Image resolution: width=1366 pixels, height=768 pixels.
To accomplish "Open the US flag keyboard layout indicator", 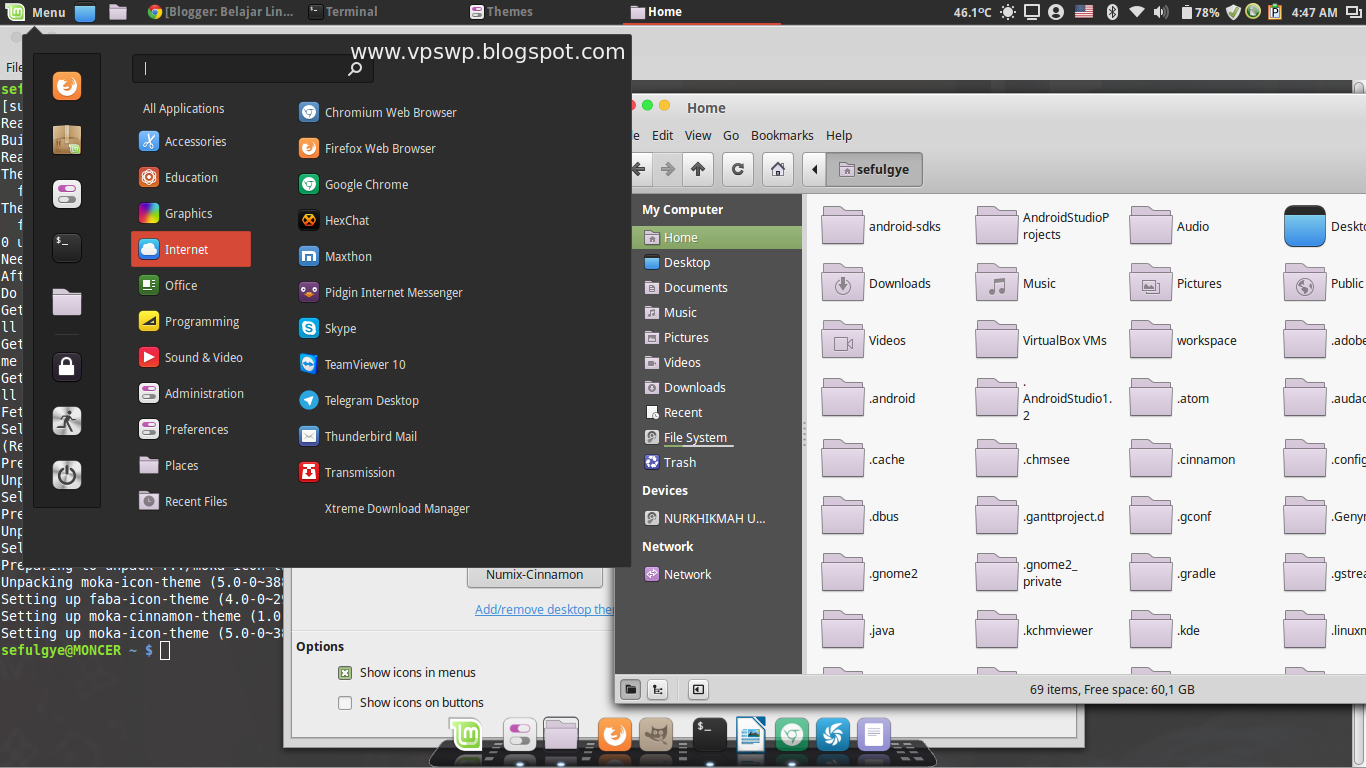I will 1084,12.
